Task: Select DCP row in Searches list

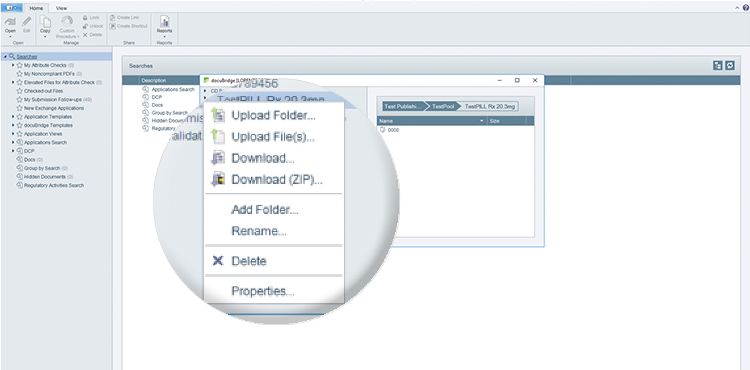Action: [157, 97]
